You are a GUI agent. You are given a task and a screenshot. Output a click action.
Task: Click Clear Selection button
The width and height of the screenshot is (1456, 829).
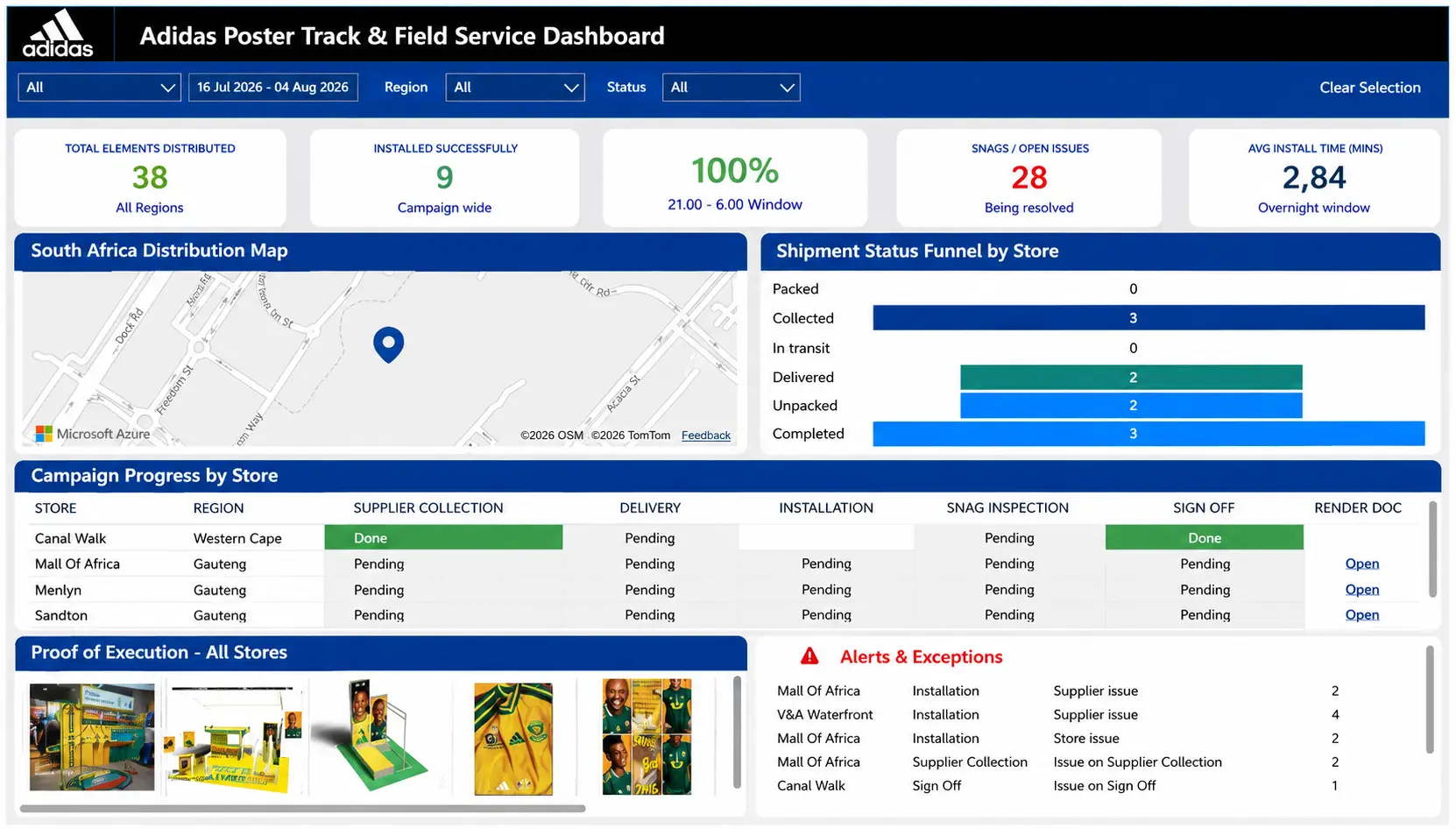click(x=1369, y=88)
